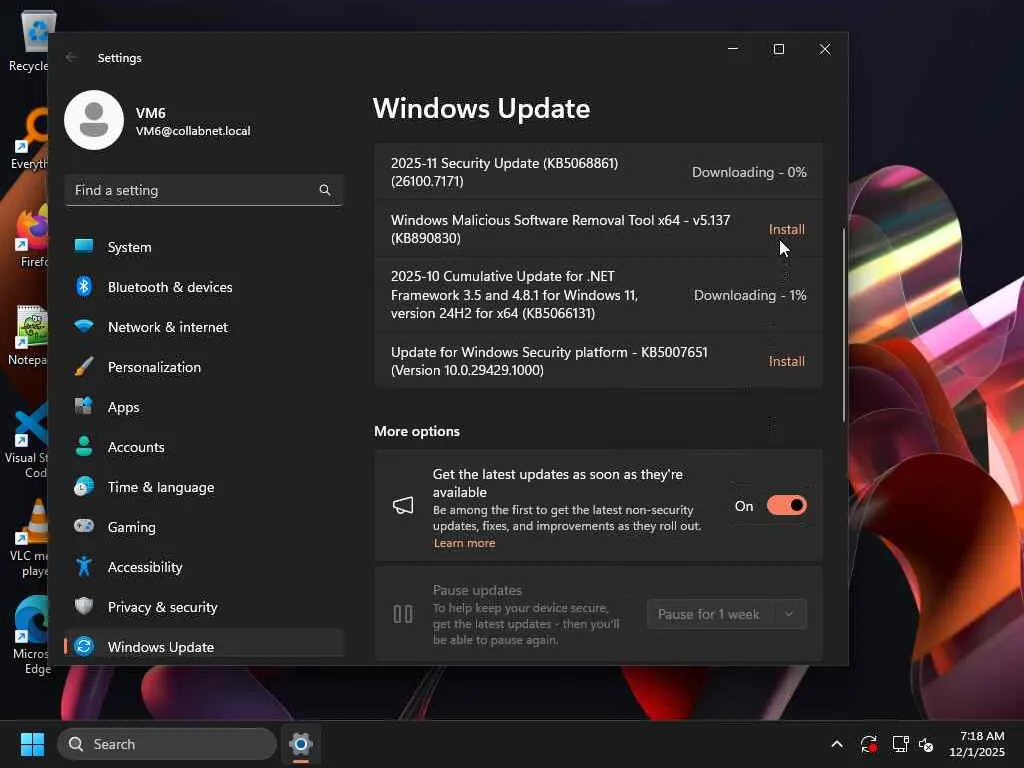Click the Privacy & security shield icon
The height and width of the screenshot is (768, 1024).
pos(84,606)
